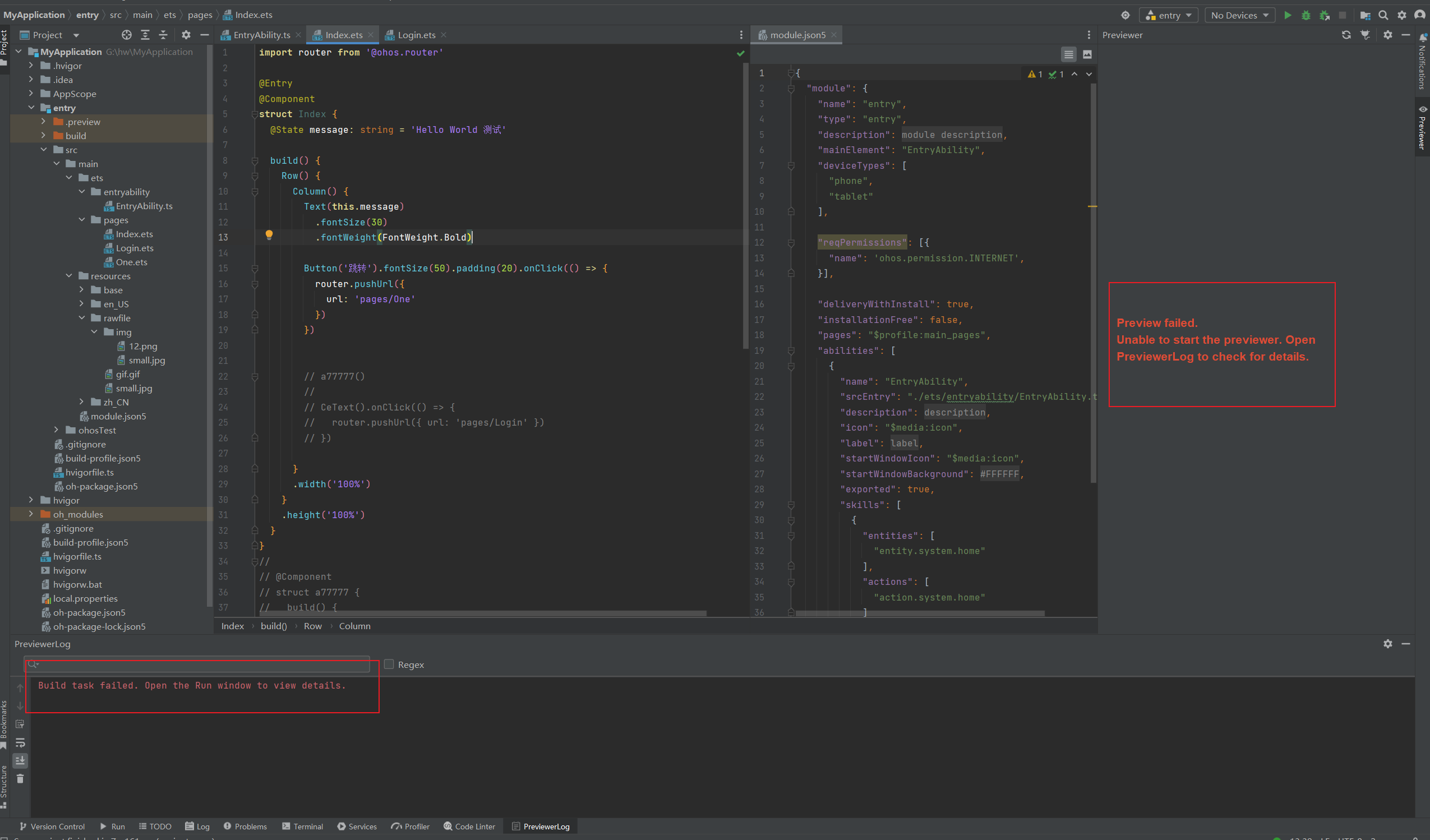1430x840 pixels.
Task: Open the Terminal tool window tab
Action: (x=302, y=827)
